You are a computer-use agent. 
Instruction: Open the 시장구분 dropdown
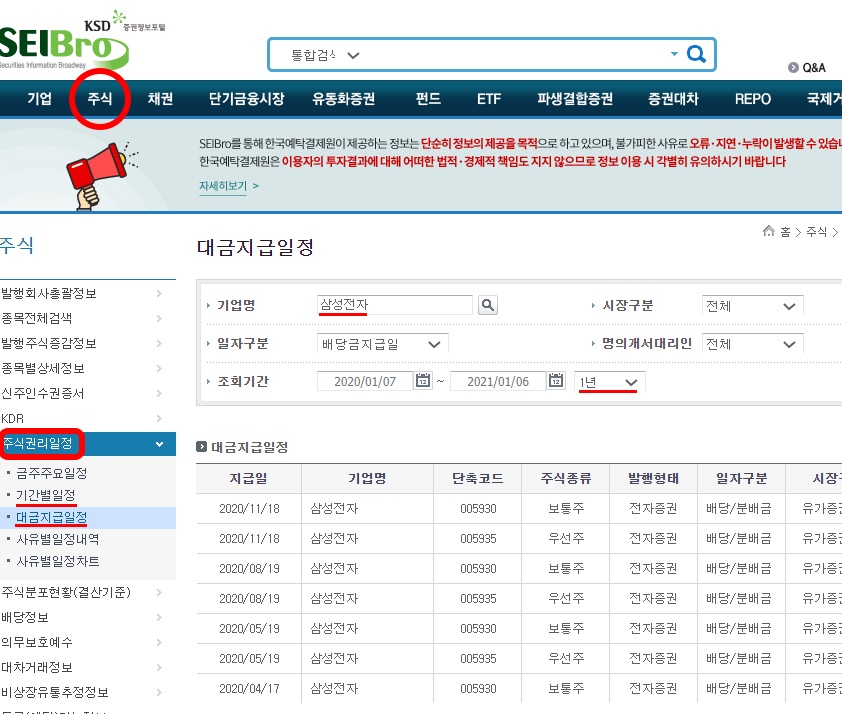tap(752, 306)
